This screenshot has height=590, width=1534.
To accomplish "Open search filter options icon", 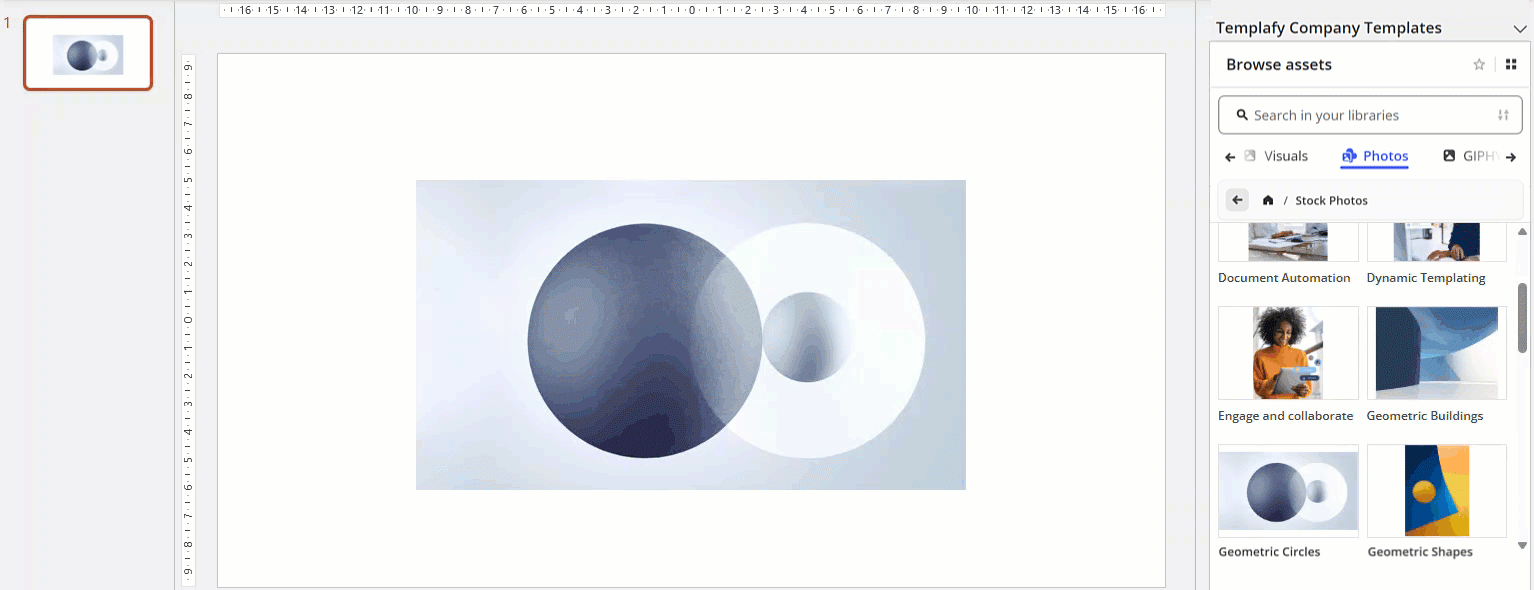I will click(1503, 115).
